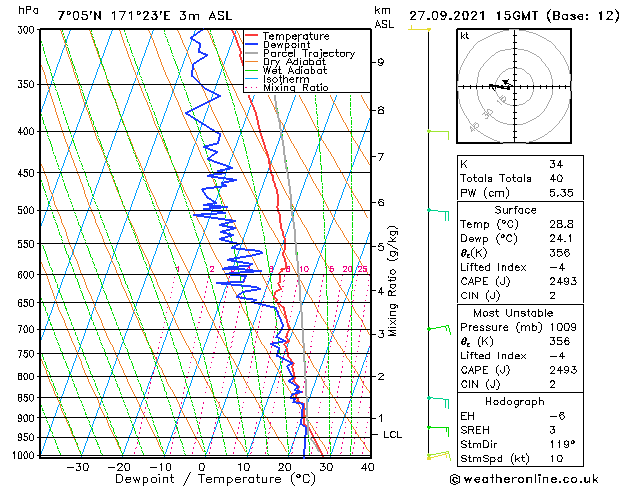Screen dimensions: 629x486
Task: Click the wind barb at 850 hPa level
Action: [438, 402]
